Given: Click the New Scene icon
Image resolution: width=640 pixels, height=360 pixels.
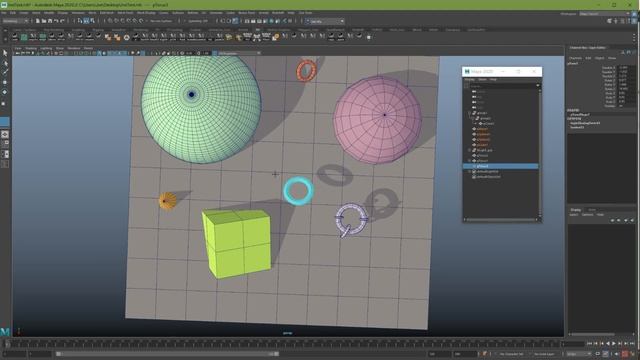Looking at the screenshot, I should point(38,21).
